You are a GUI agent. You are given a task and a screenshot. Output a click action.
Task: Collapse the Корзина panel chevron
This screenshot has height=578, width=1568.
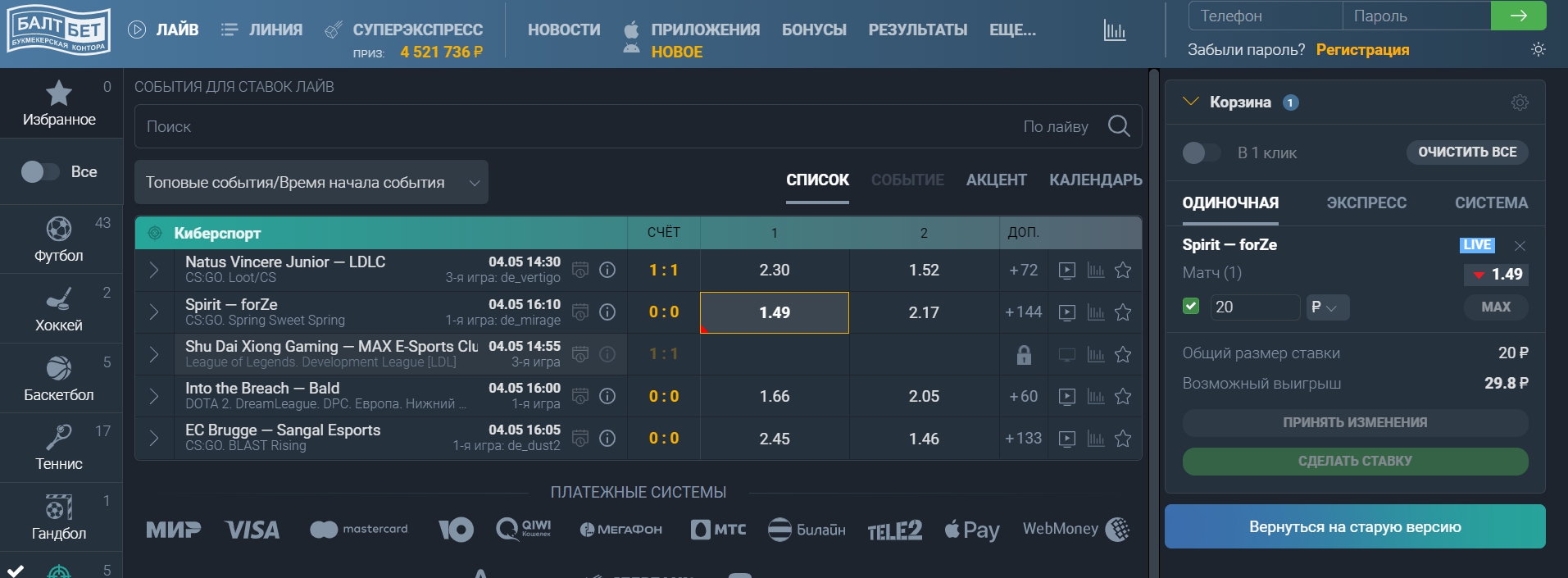point(1191,102)
